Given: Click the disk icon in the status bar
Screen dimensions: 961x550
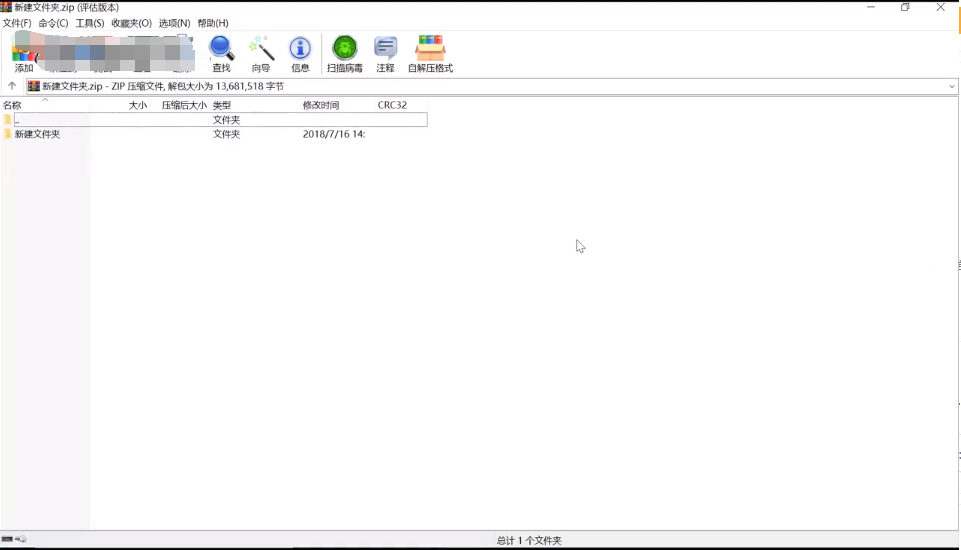Looking at the screenshot, I should click(7, 539).
